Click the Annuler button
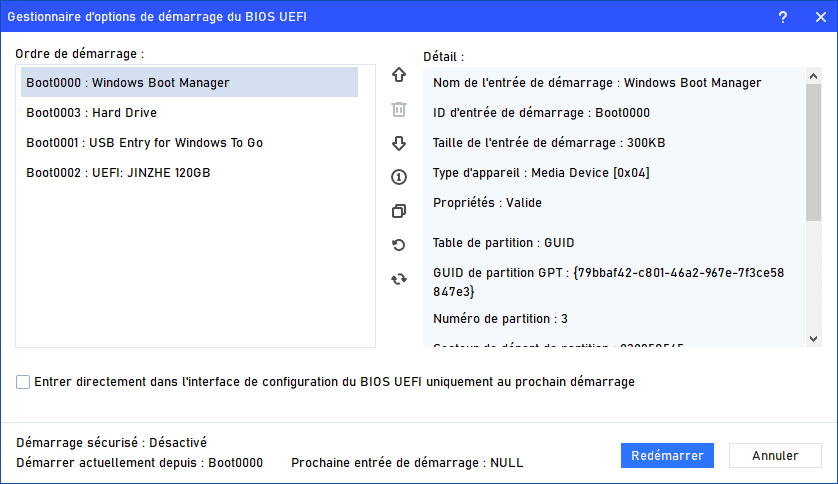The height and width of the screenshot is (484, 838). [775, 456]
